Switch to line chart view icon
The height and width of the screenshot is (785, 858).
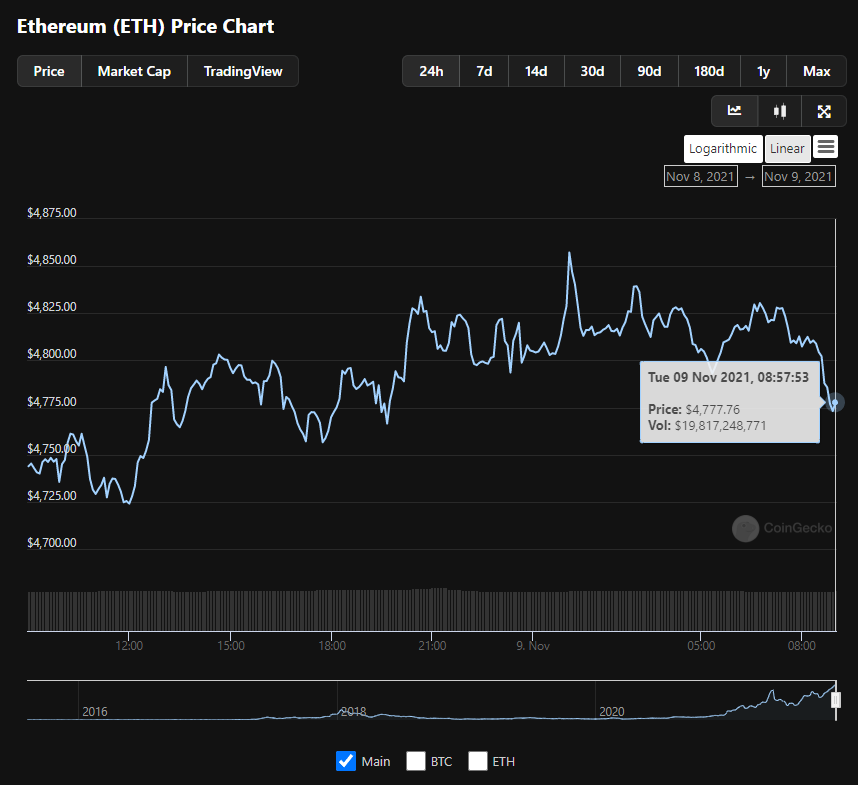734,111
